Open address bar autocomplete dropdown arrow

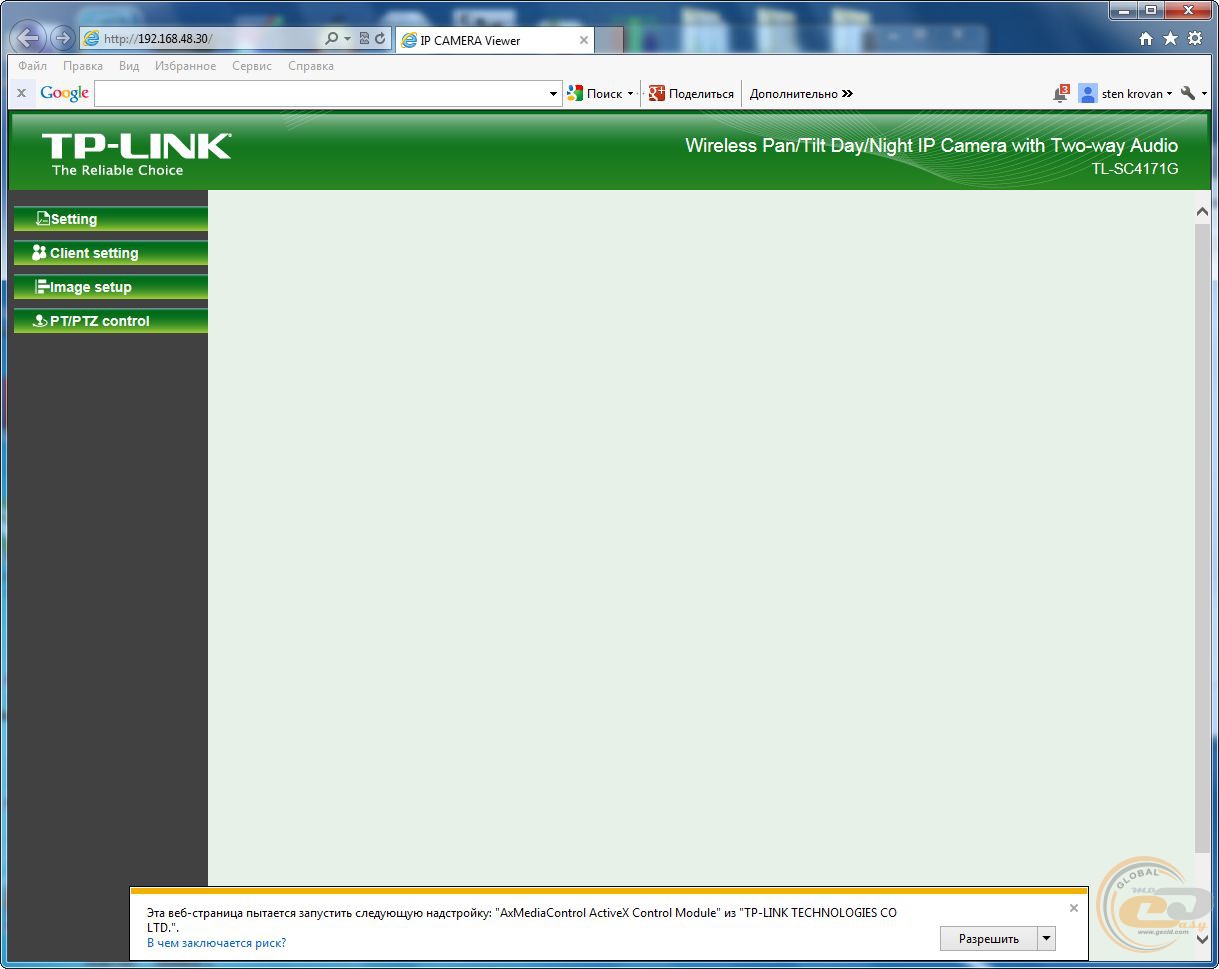click(x=348, y=39)
